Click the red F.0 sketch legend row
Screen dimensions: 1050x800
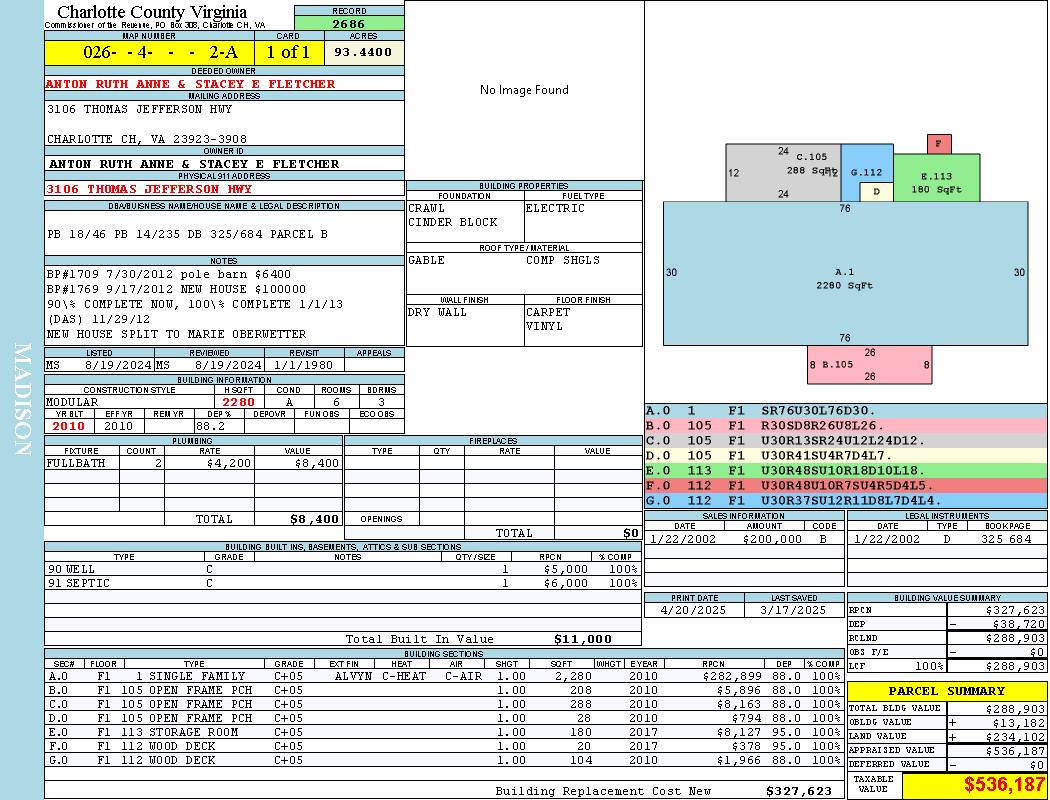[846, 485]
